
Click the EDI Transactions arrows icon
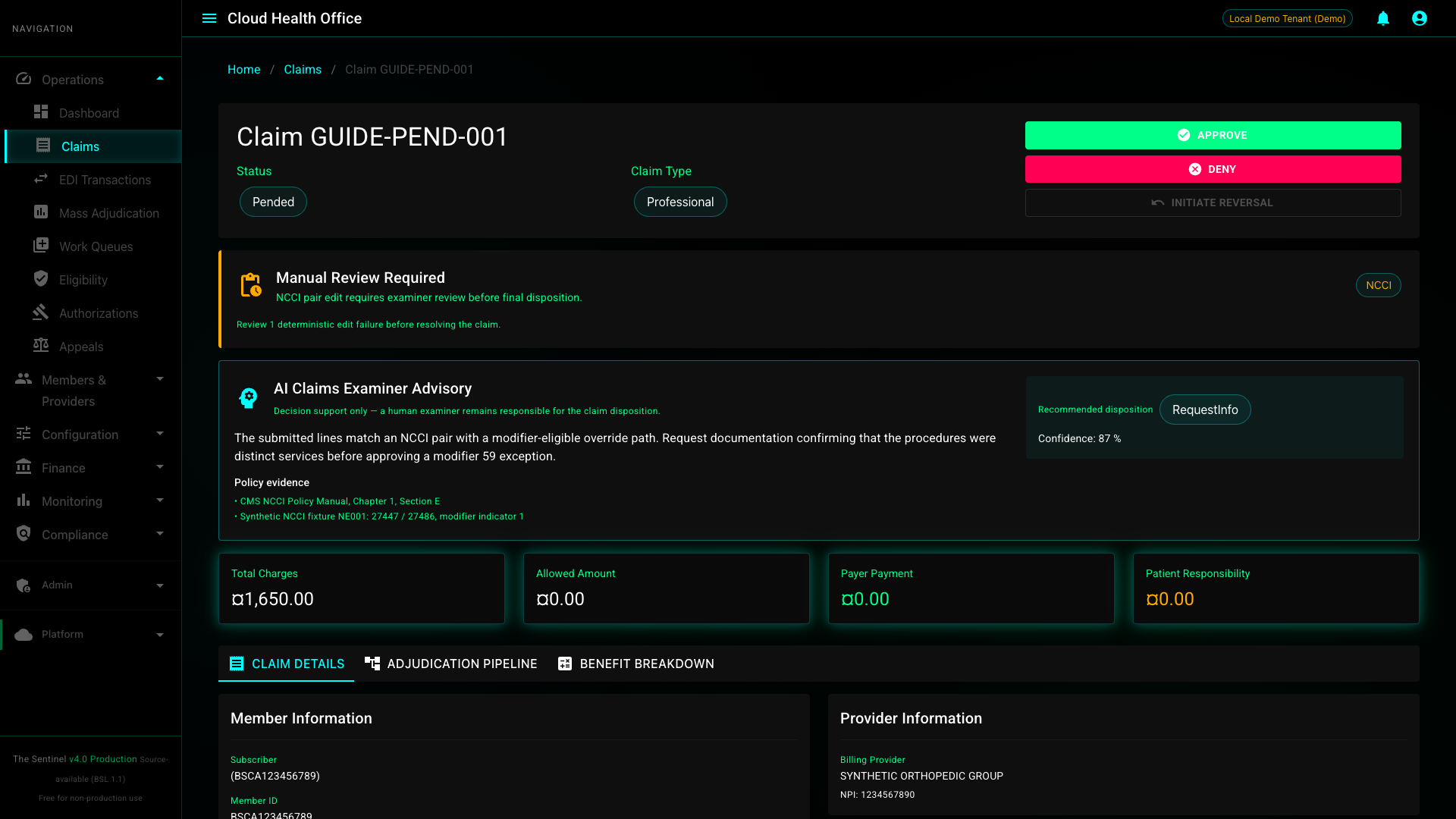point(41,179)
